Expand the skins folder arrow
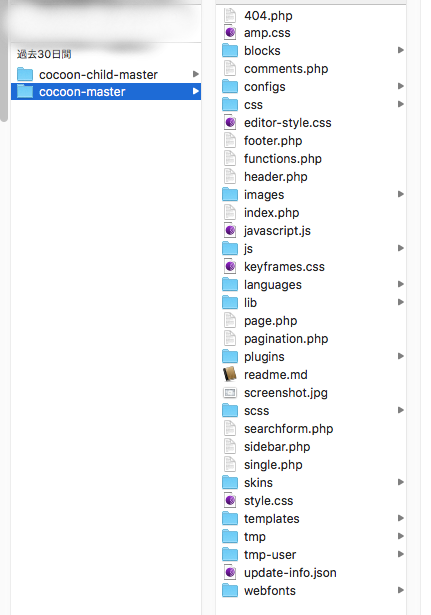Viewport: 431px width, 615px height. (x=400, y=482)
